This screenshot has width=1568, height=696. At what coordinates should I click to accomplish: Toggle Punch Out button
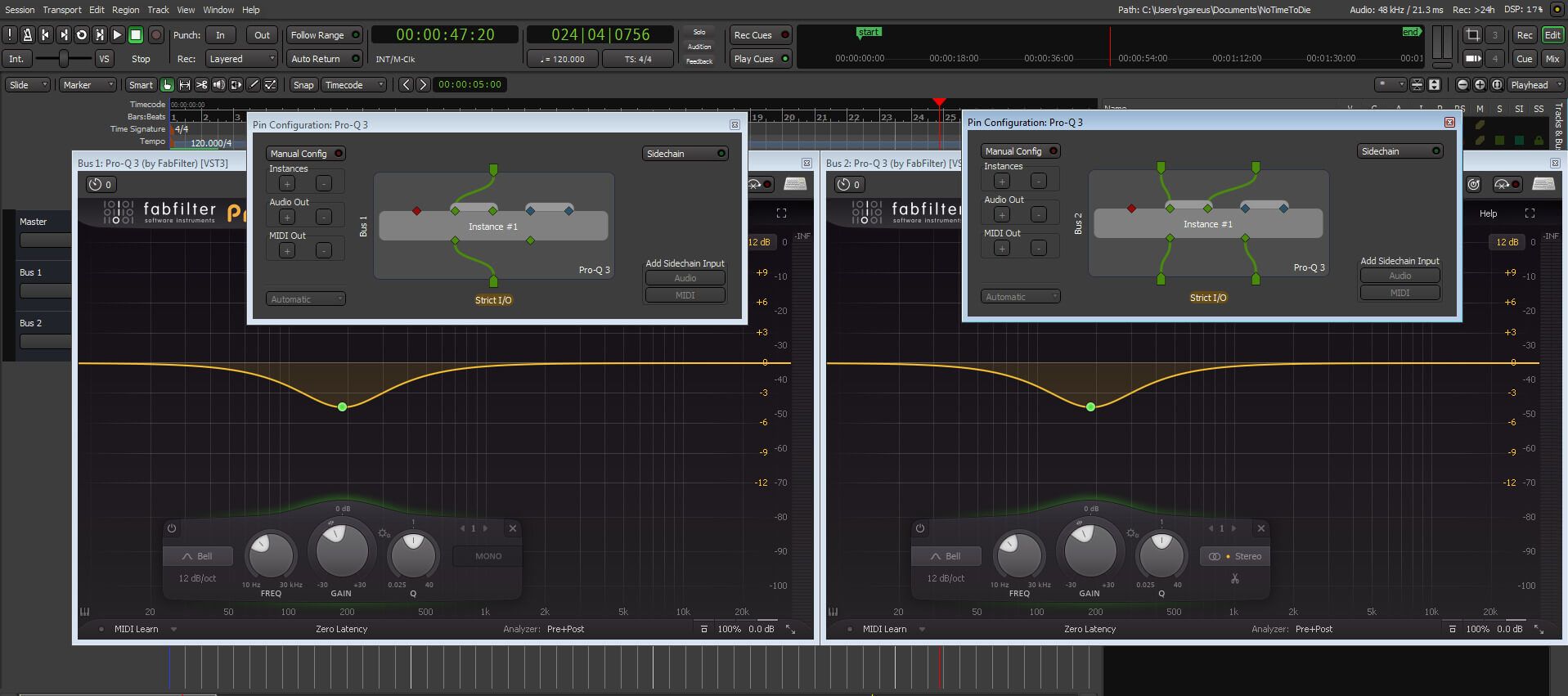262,35
